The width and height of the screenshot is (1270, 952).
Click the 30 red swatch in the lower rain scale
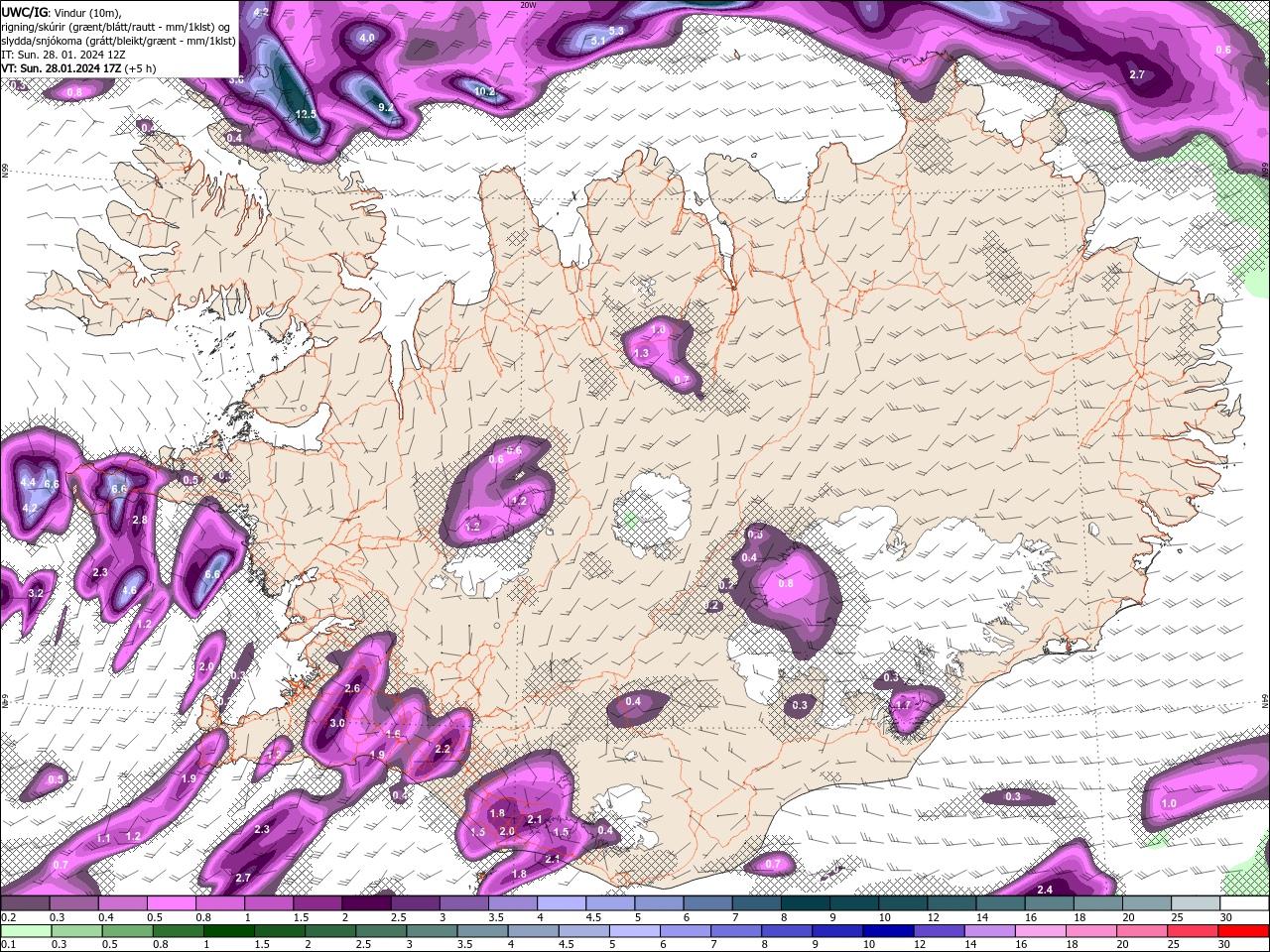(1245, 931)
